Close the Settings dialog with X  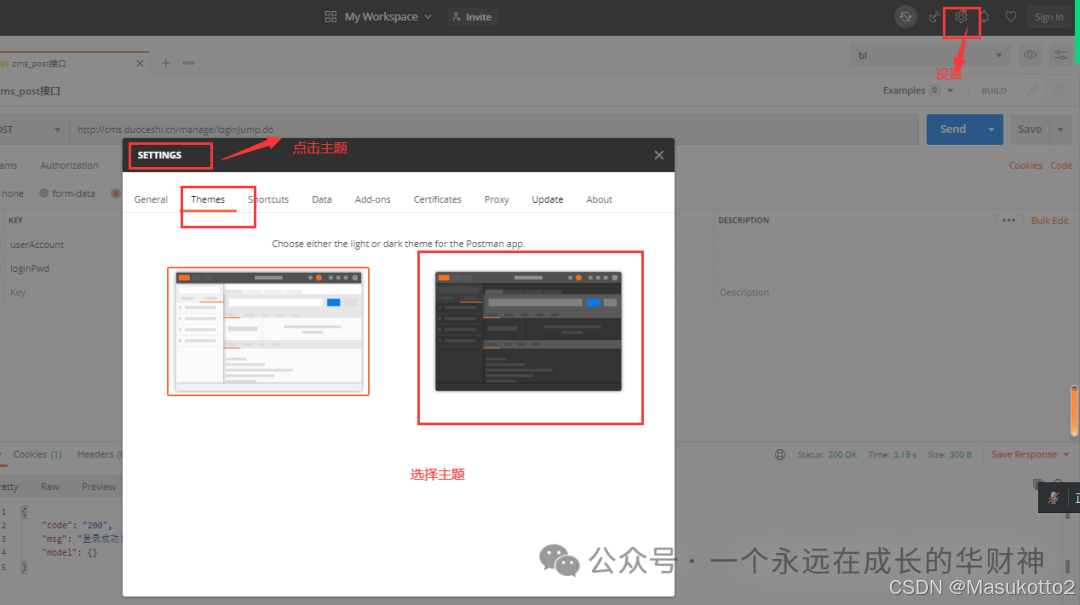coord(659,155)
